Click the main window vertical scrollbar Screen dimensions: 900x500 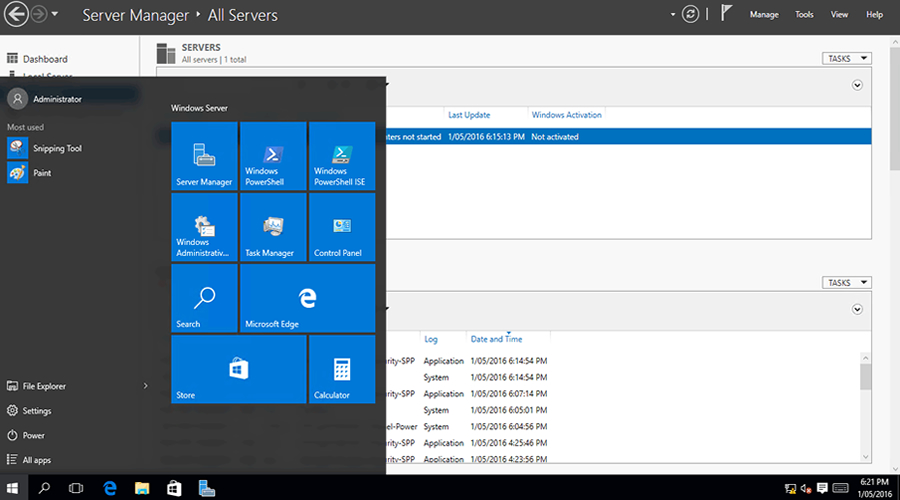[895, 108]
